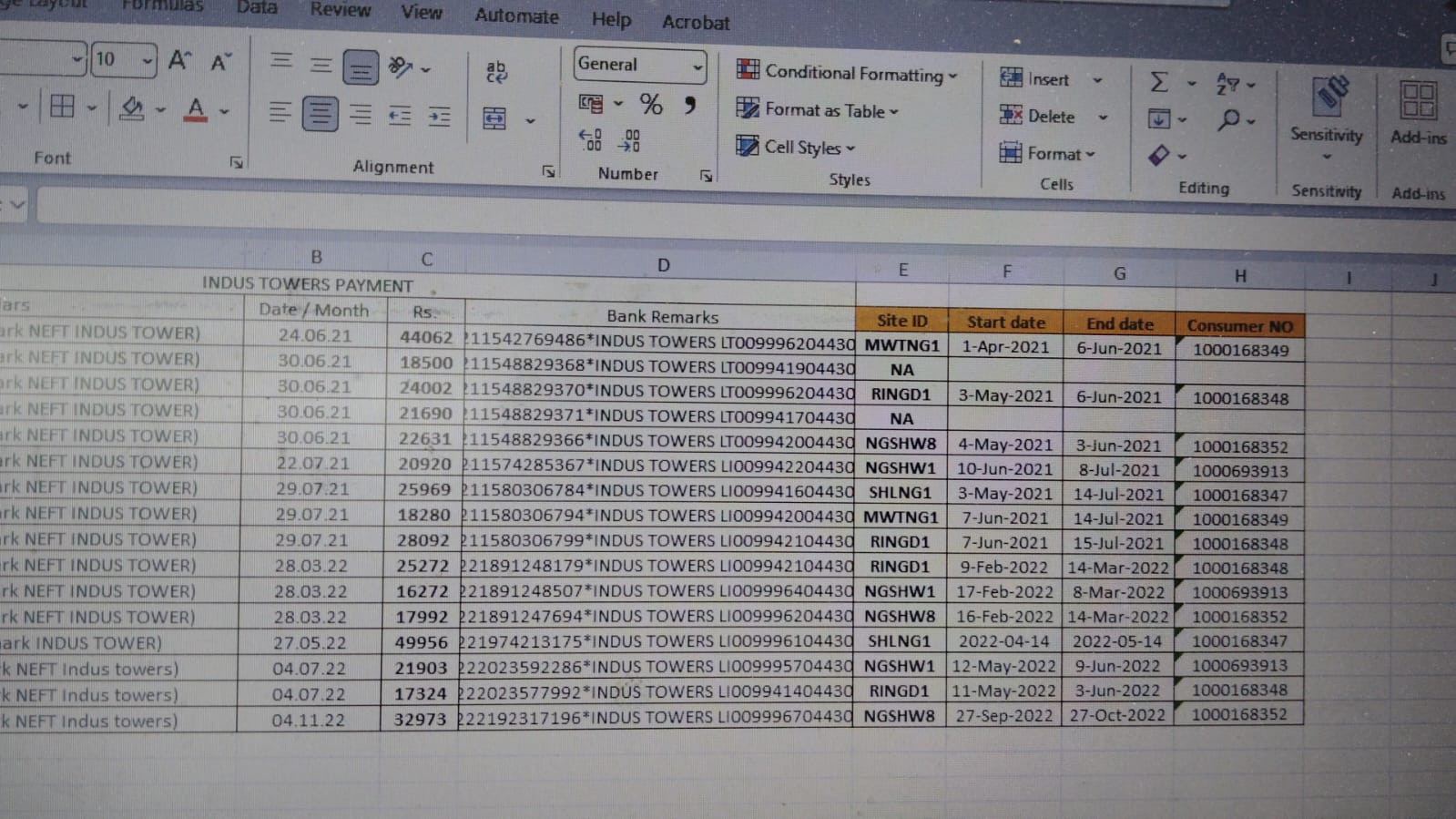Click Delete in the Cells group
The width and height of the screenshot is (1456, 819).
1037,116
